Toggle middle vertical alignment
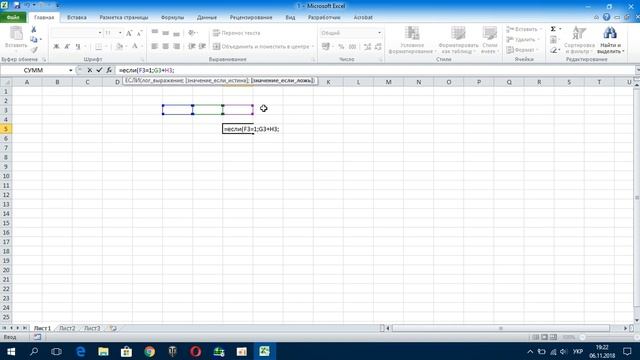Screen dimensions: 640x360 pos(165,33)
